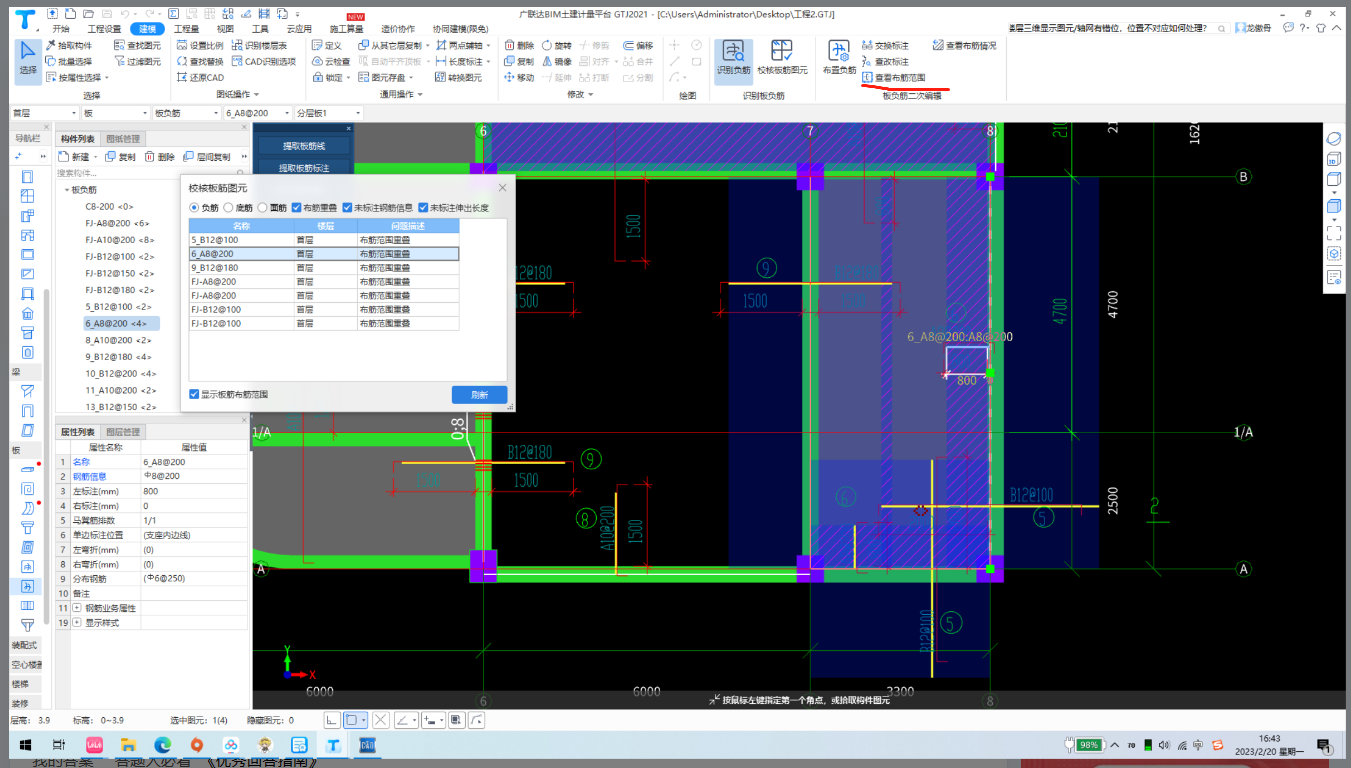Select the 9_B12@180 row in dialog table
The width and height of the screenshot is (1351, 768).
pos(324,268)
